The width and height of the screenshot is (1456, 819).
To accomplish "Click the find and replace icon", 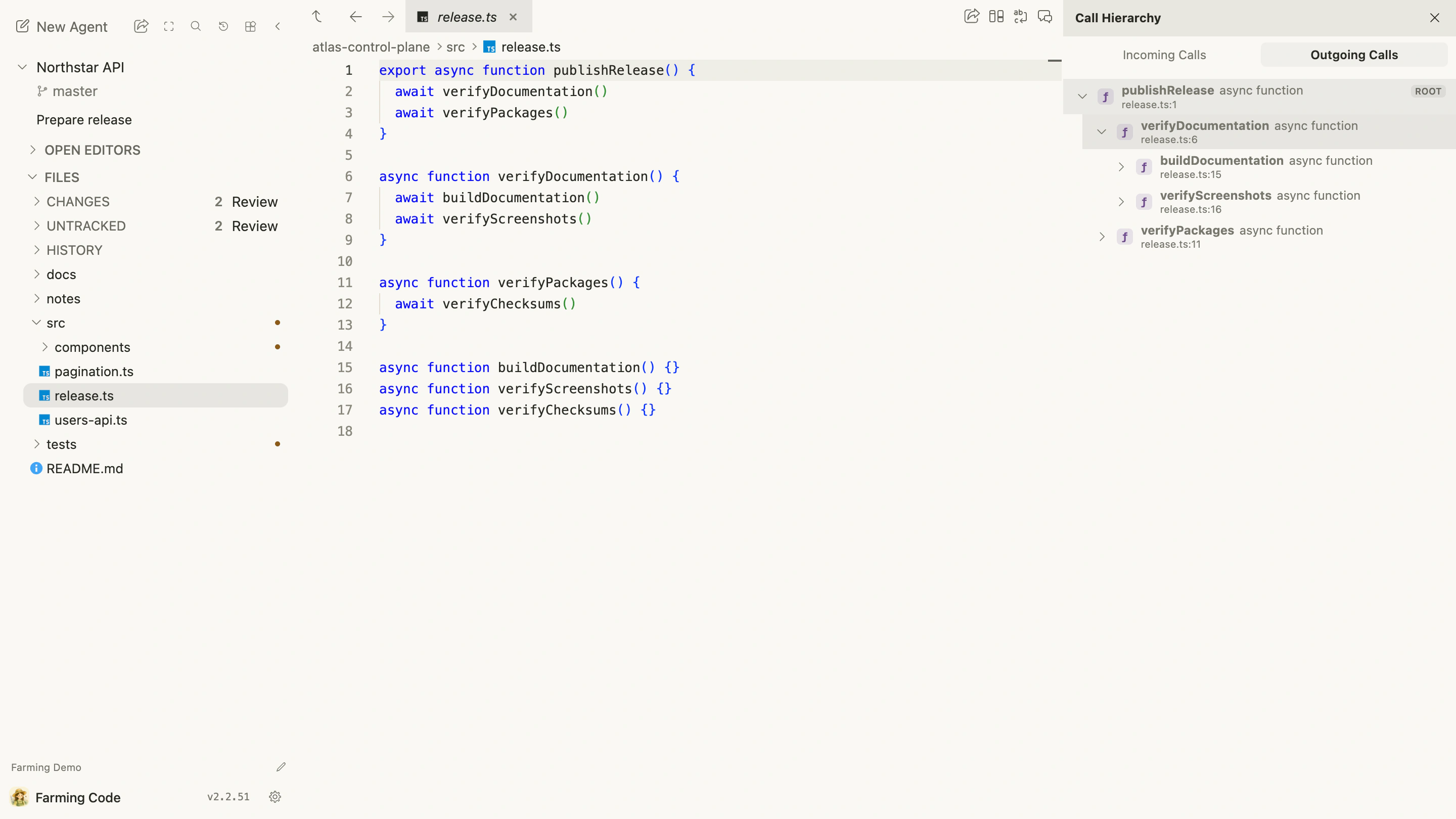I will tap(1020, 16).
